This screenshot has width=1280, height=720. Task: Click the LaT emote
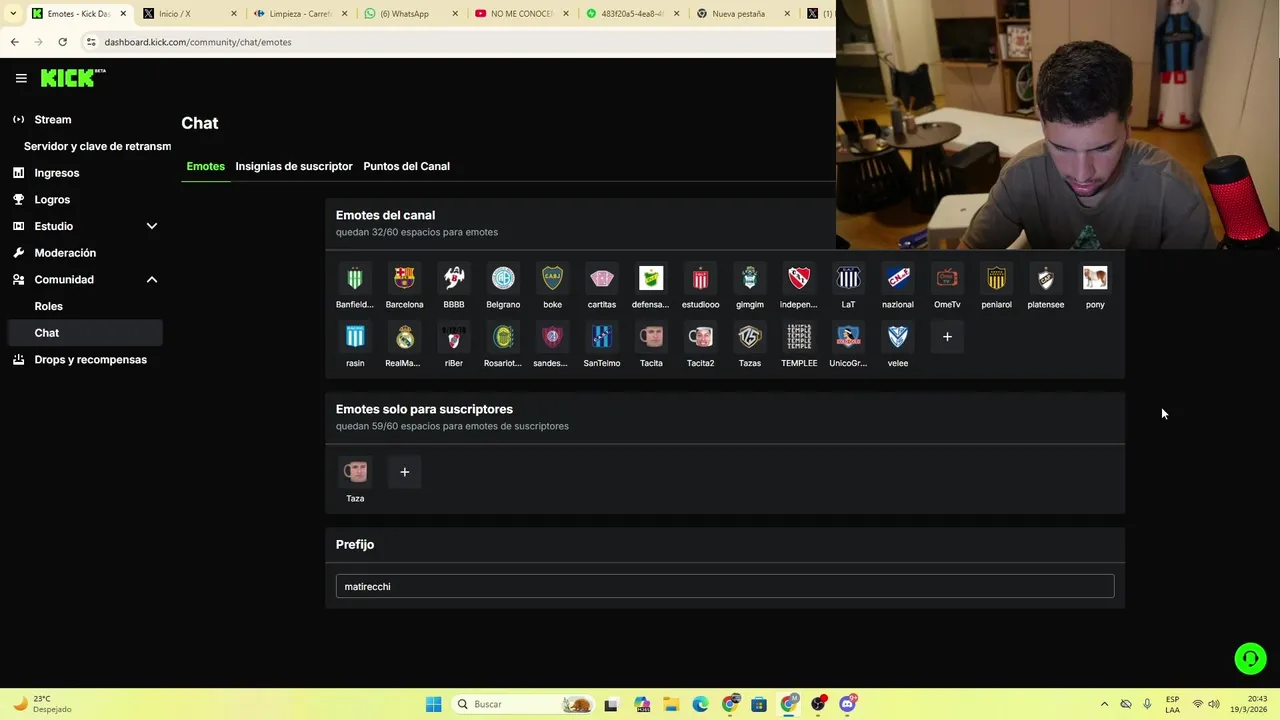click(848, 278)
